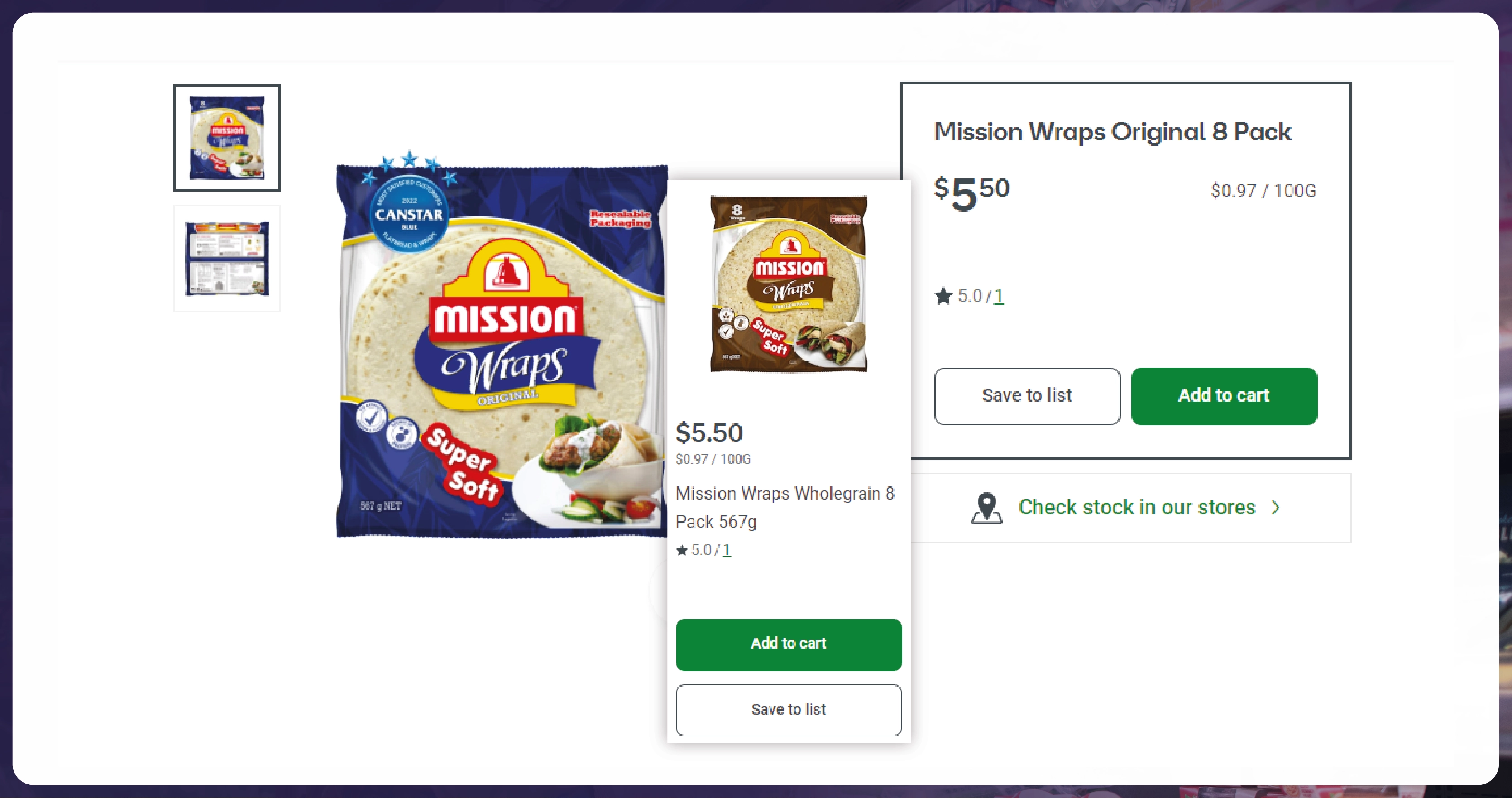This screenshot has width=1512, height=798.
Task: Add Wholegrain wraps to cart
Action: point(788,644)
